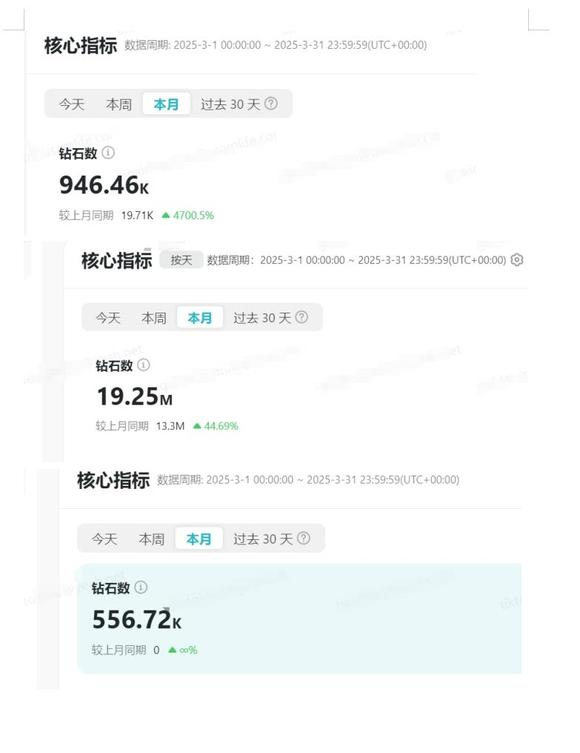Switch the top panel to 本周
Image resolution: width=580 pixels, height=753 pixels.
pos(119,104)
